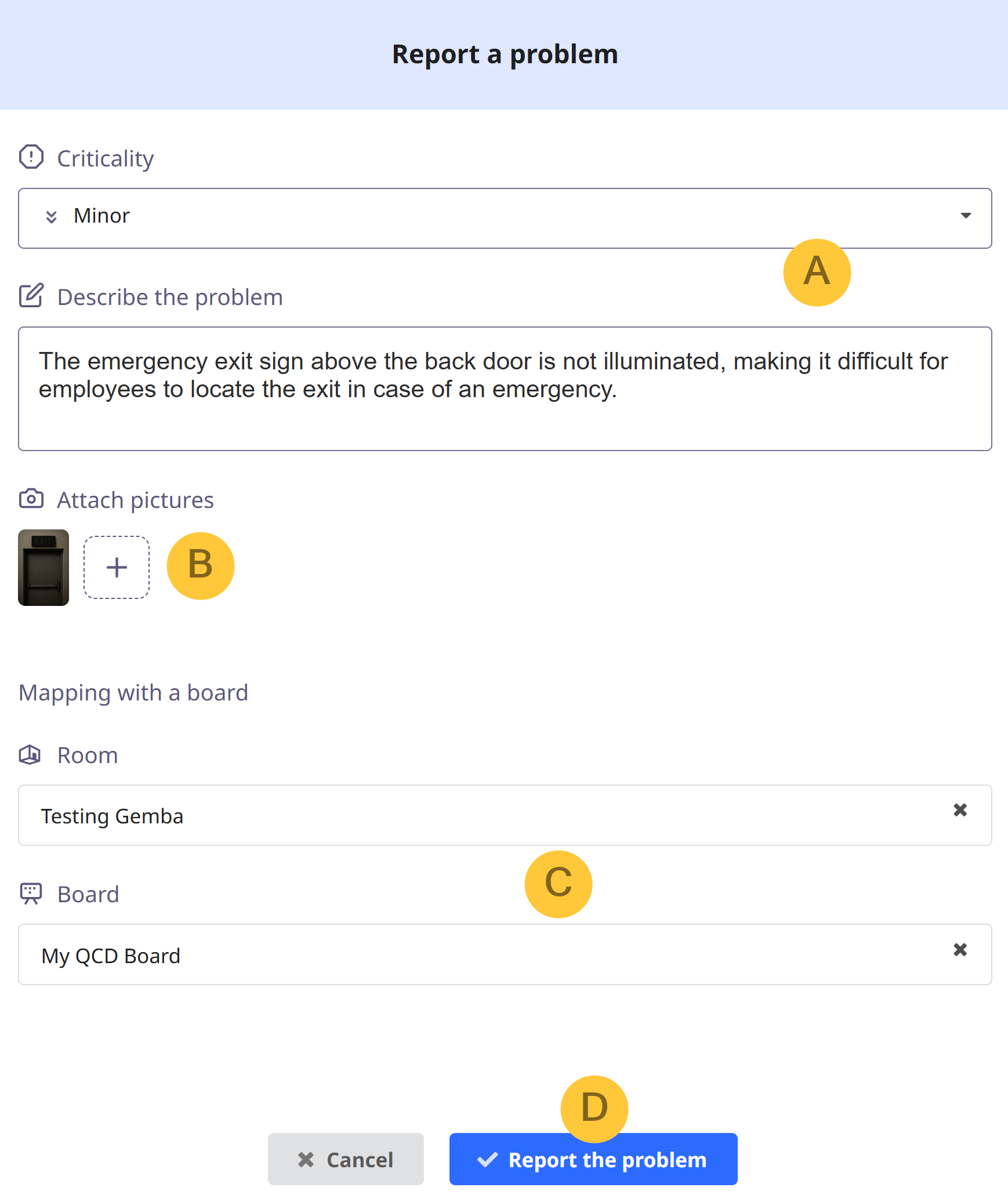Click the yellow marker labeled C
The width and height of the screenshot is (1008, 1202).
pos(559,884)
